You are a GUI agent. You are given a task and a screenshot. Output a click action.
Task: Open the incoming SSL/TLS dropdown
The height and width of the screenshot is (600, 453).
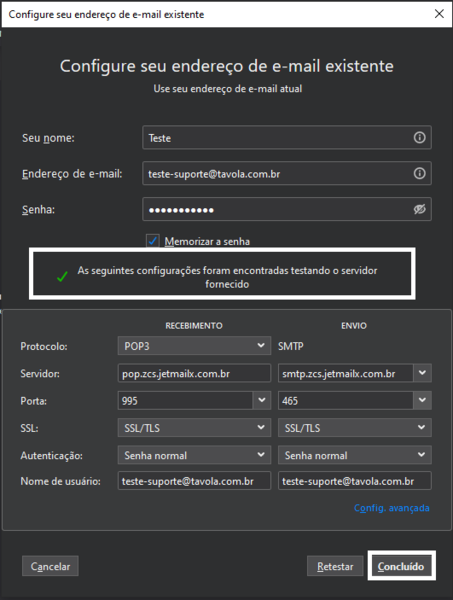click(194, 428)
